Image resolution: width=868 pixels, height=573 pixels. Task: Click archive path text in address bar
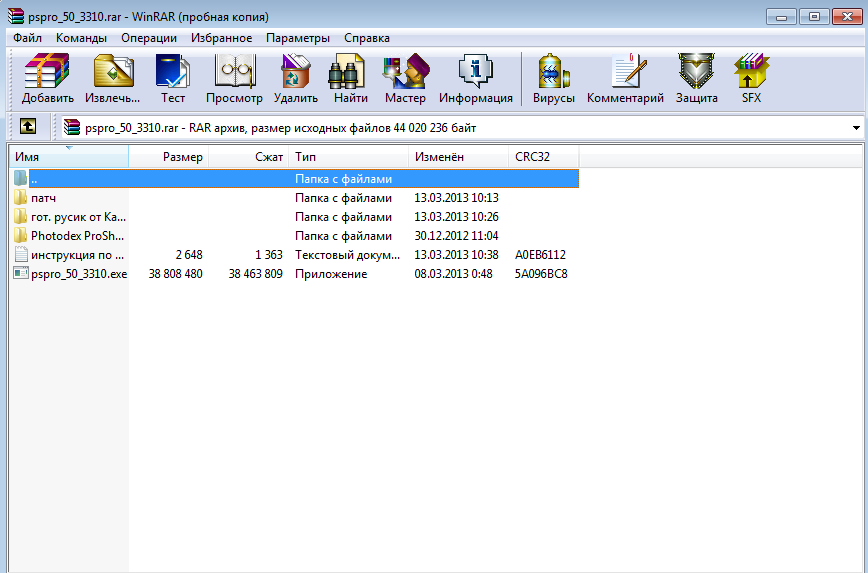pos(280,128)
